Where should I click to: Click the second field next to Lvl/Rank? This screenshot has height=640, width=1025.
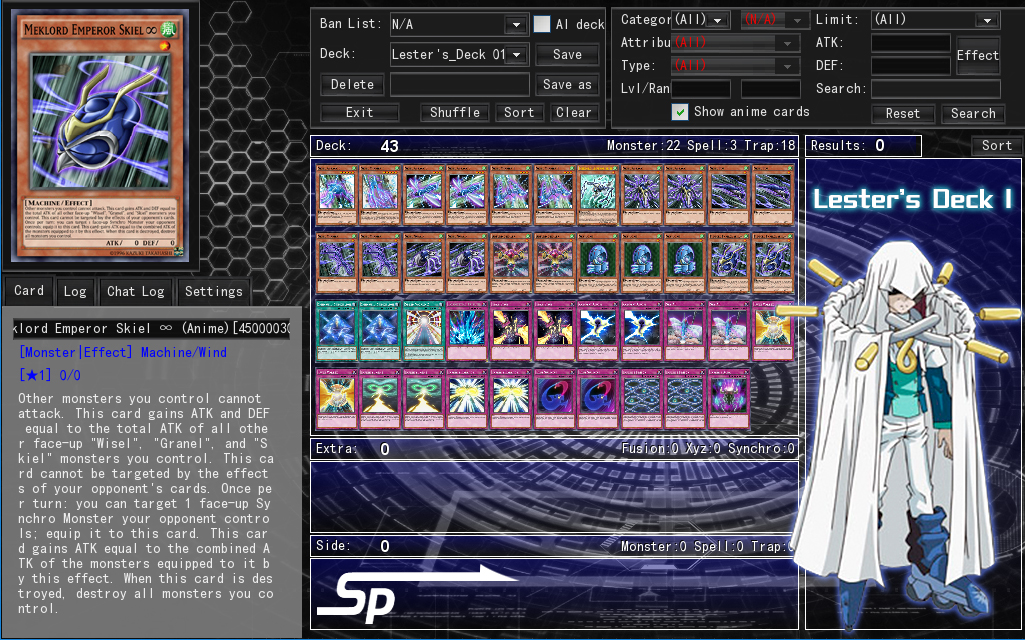click(x=771, y=89)
